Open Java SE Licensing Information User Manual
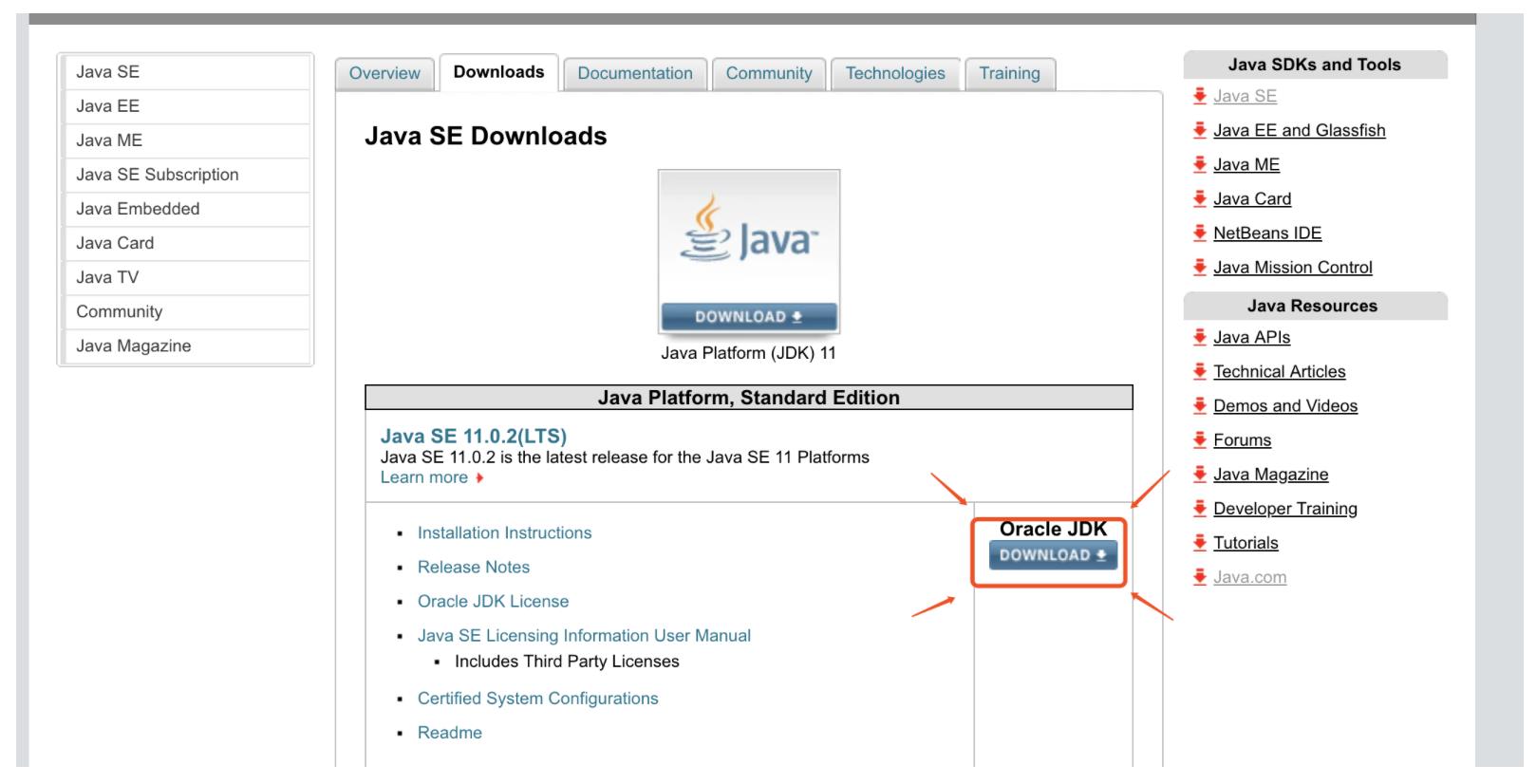Image resolution: width=1536 pixels, height=784 pixels. pos(584,636)
